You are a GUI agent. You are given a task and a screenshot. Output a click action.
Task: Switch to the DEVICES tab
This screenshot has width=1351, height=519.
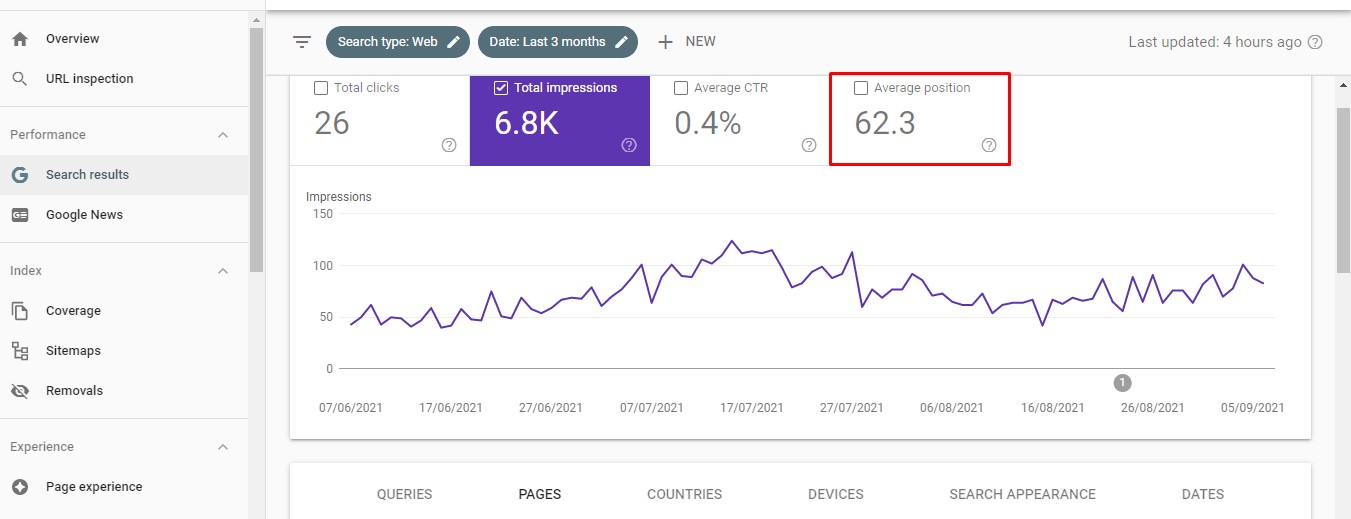836,494
